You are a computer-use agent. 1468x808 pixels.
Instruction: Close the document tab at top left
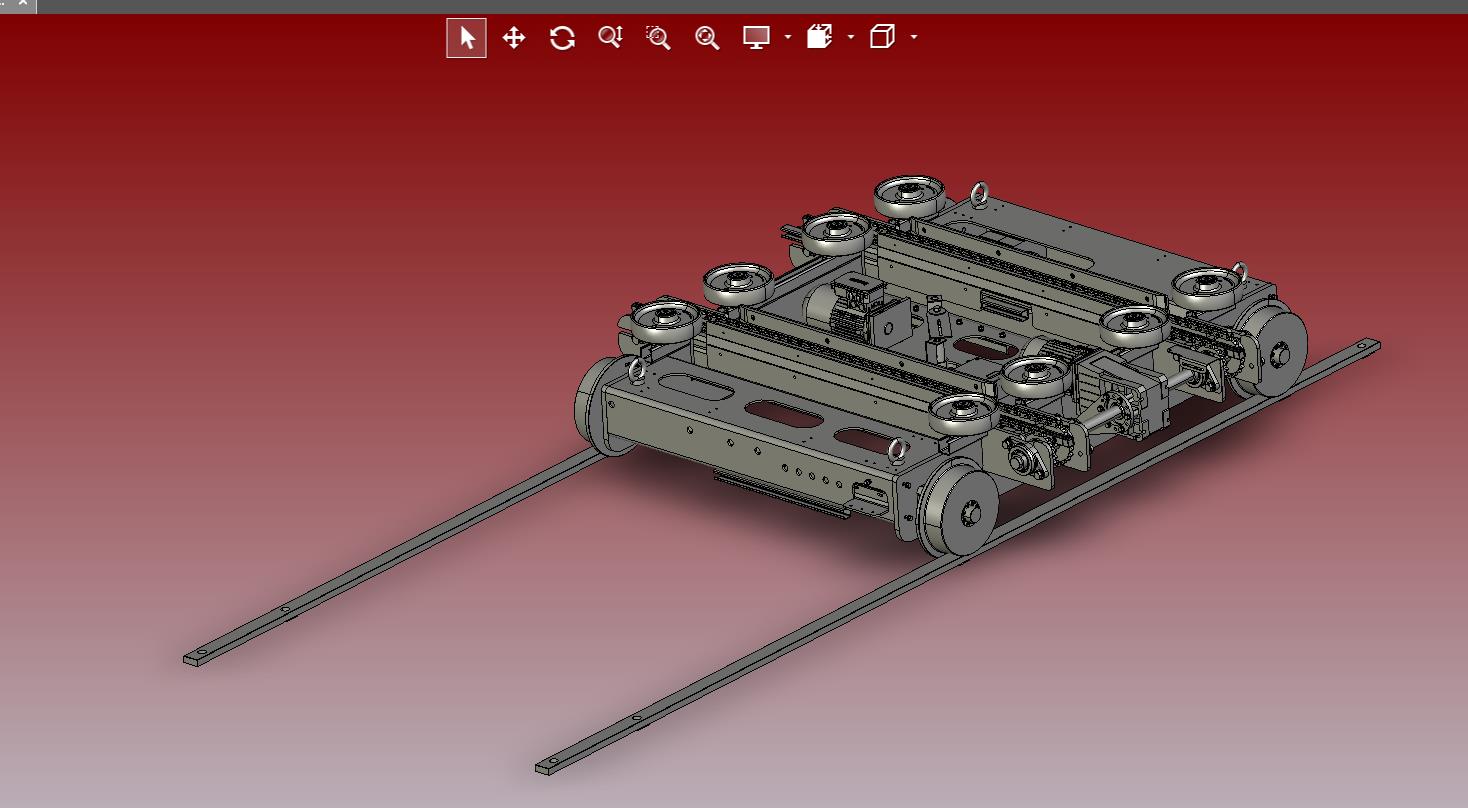(22, 4)
